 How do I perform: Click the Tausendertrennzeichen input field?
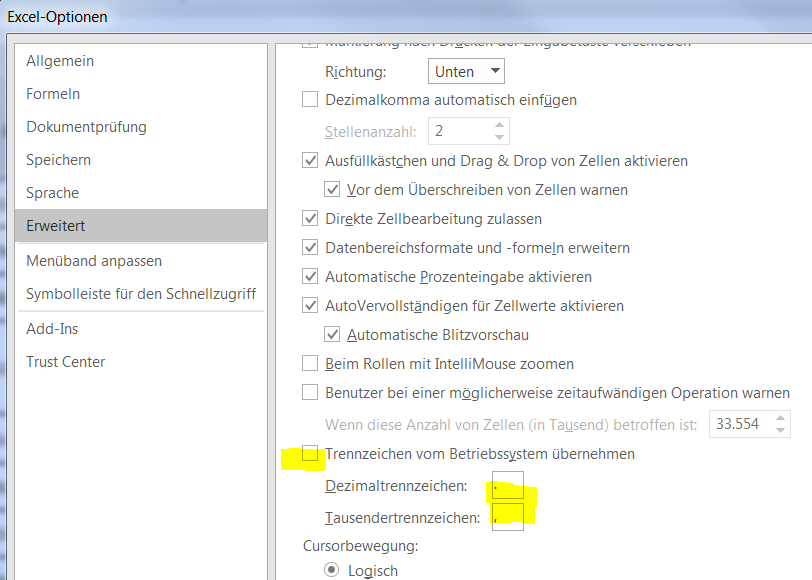click(508, 517)
